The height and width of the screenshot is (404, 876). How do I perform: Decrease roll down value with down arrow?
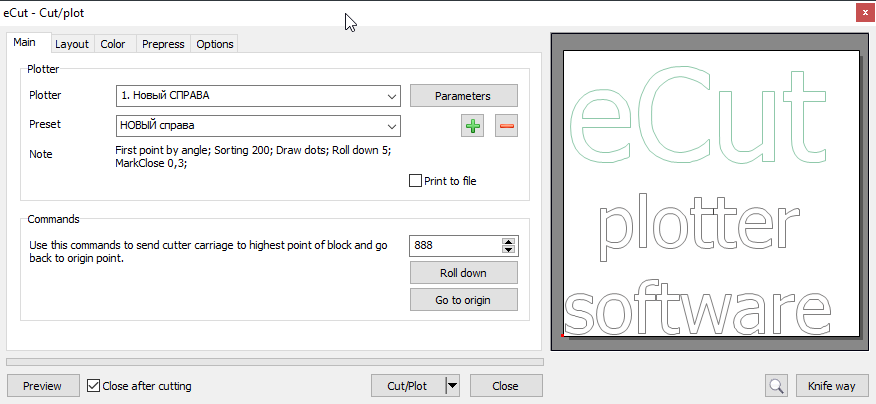point(508,249)
